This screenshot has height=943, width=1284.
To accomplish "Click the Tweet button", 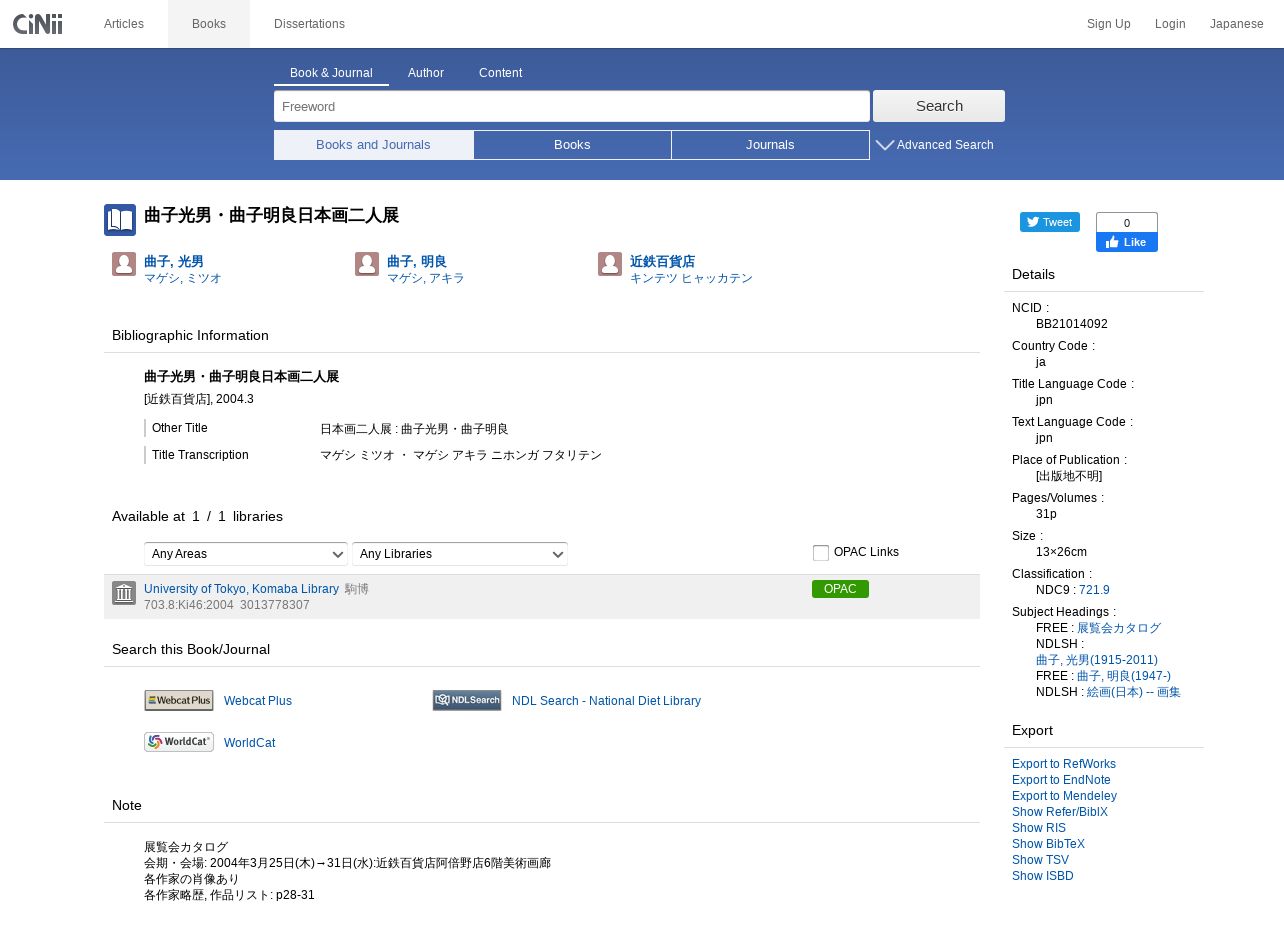I will (1050, 222).
